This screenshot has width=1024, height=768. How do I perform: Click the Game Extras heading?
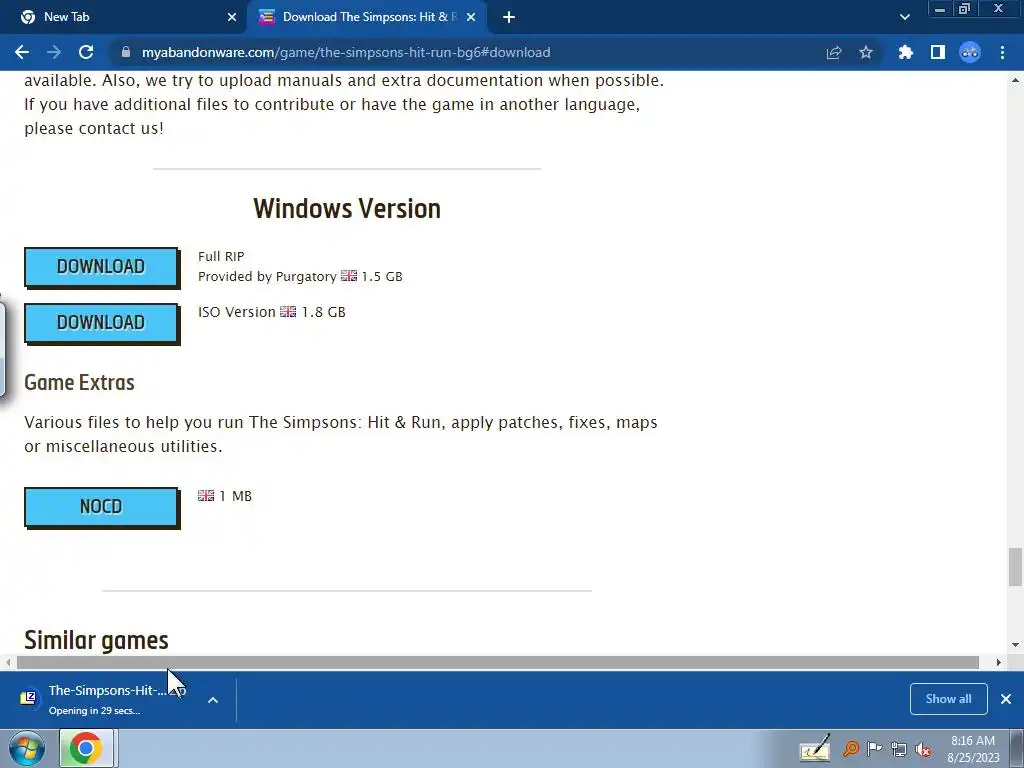pos(79,383)
